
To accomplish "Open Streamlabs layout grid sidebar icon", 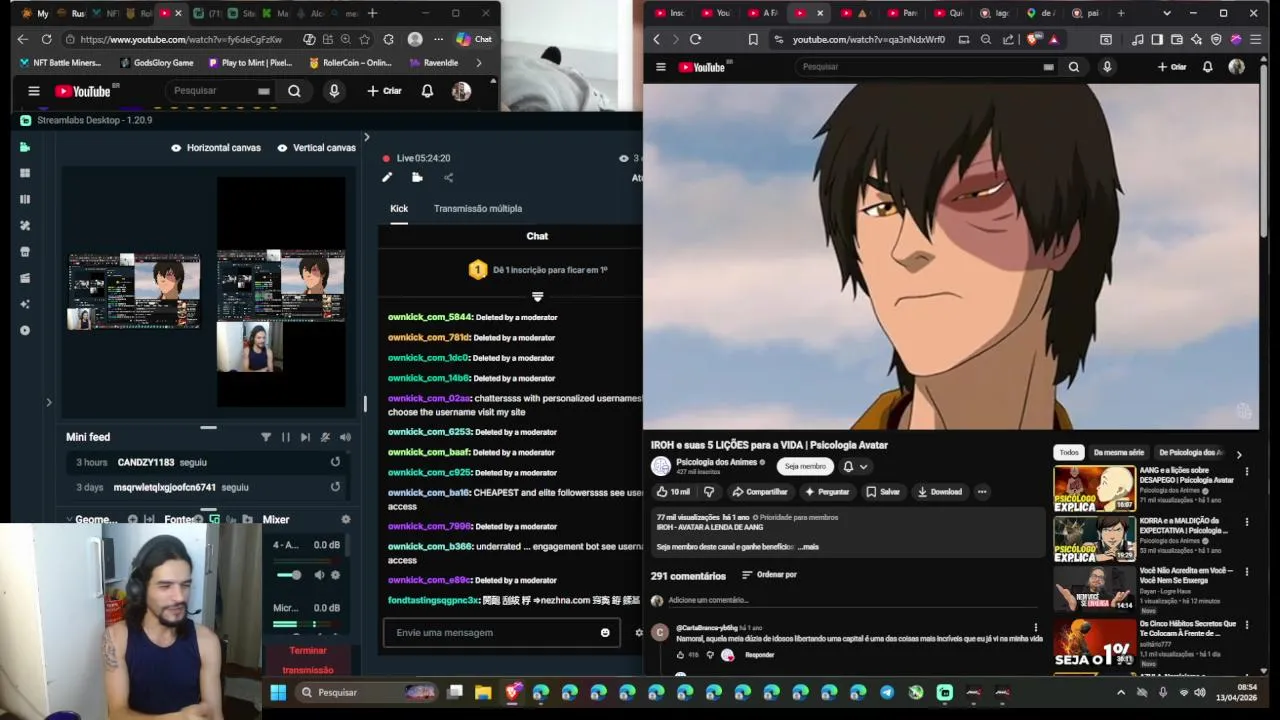I will click(x=25, y=173).
